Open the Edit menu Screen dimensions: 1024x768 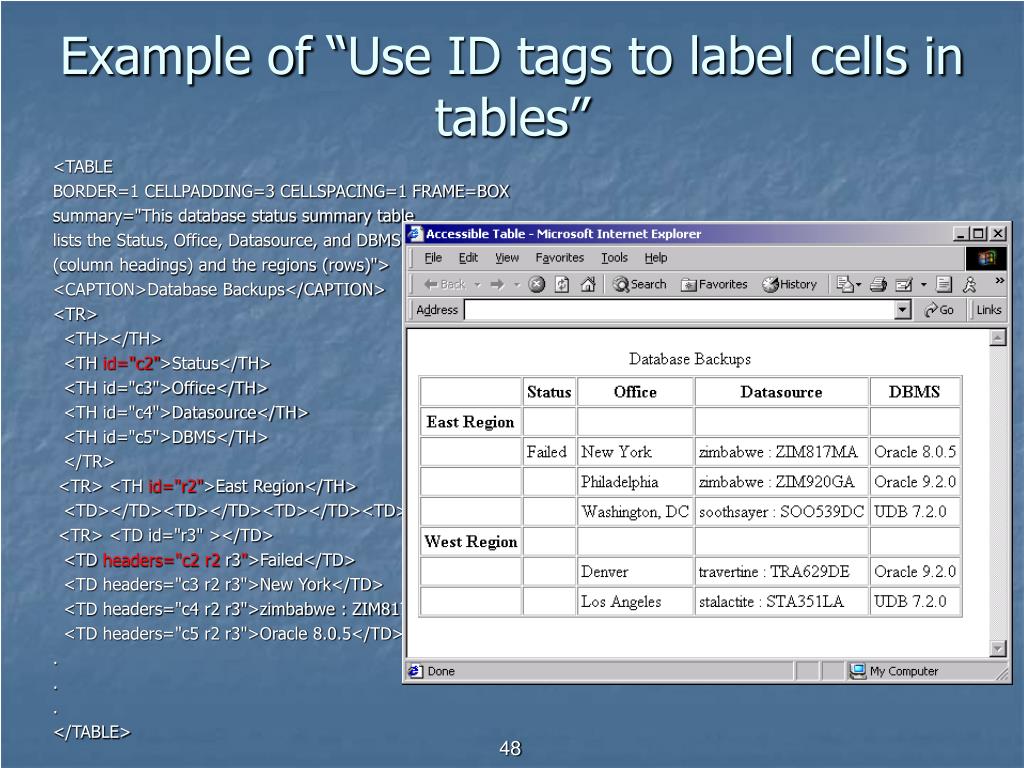468,257
